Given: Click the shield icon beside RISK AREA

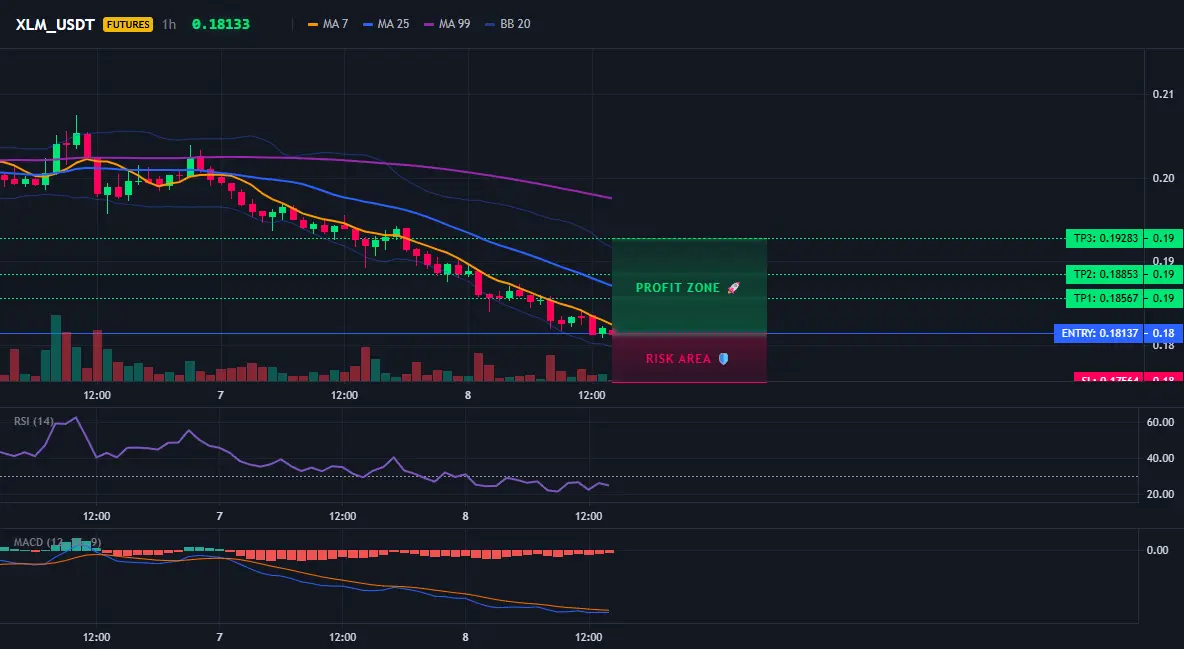Looking at the screenshot, I should pos(723,359).
